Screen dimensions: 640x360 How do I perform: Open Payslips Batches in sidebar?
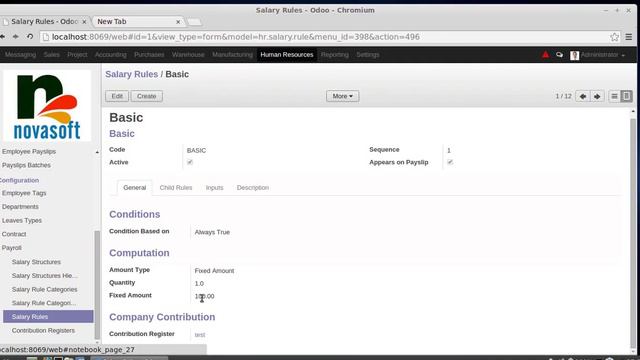tap(26, 165)
